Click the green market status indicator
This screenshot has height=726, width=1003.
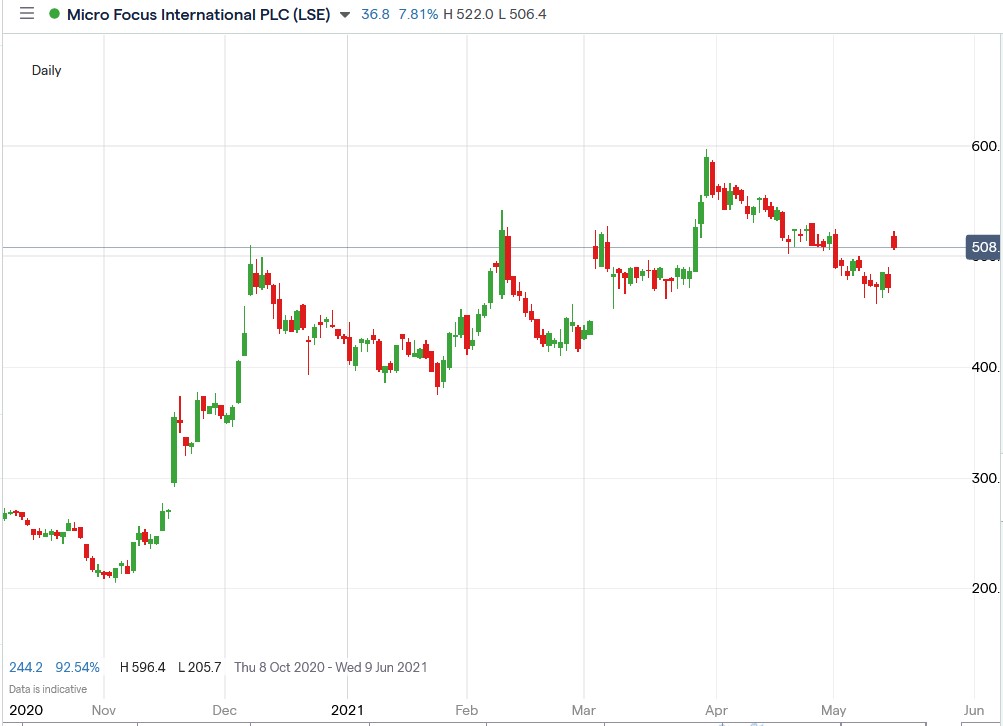coord(54,14)
